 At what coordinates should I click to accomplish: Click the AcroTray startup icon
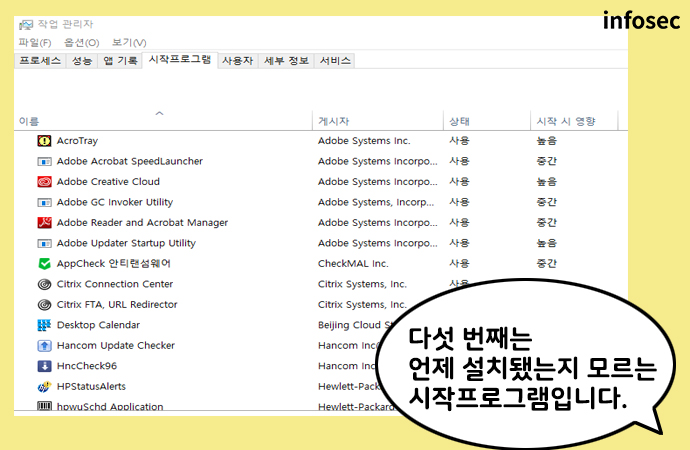[x=44, y=141]
